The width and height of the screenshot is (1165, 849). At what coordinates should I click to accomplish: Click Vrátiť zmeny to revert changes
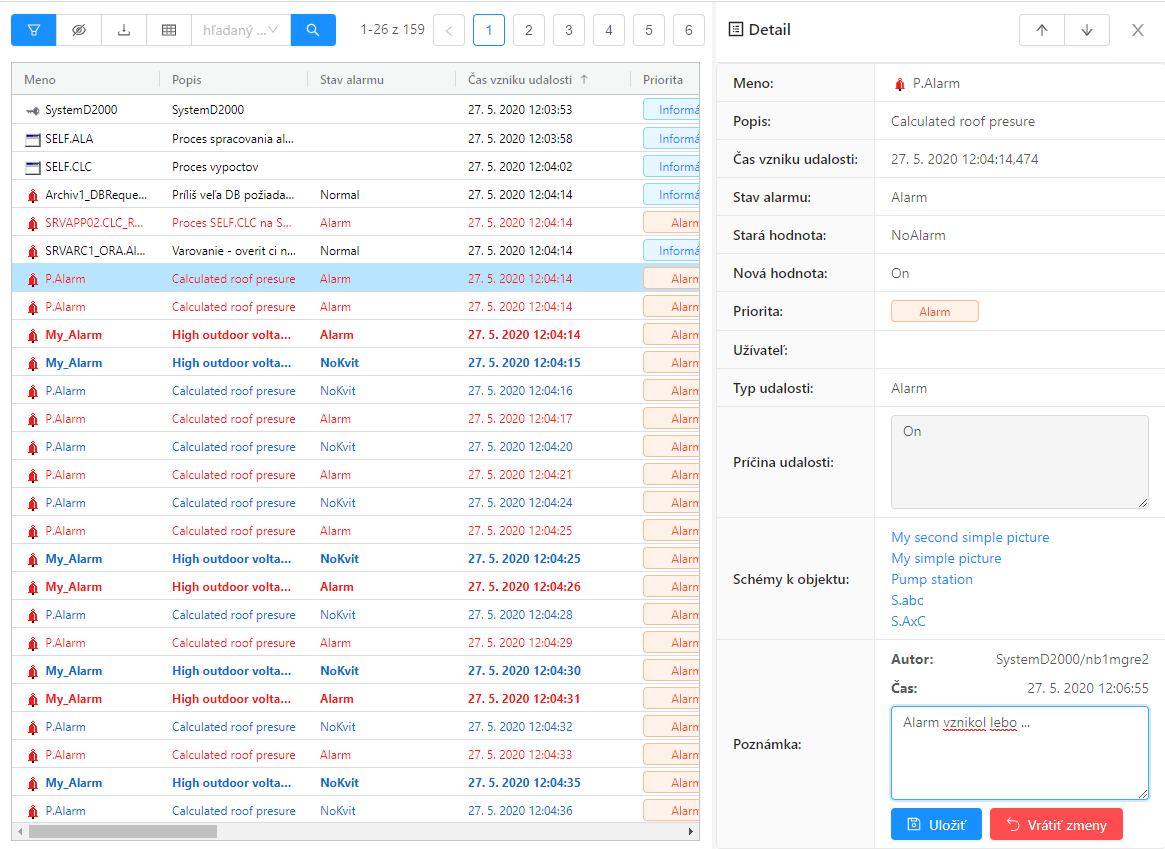(x=1056, y=824)
